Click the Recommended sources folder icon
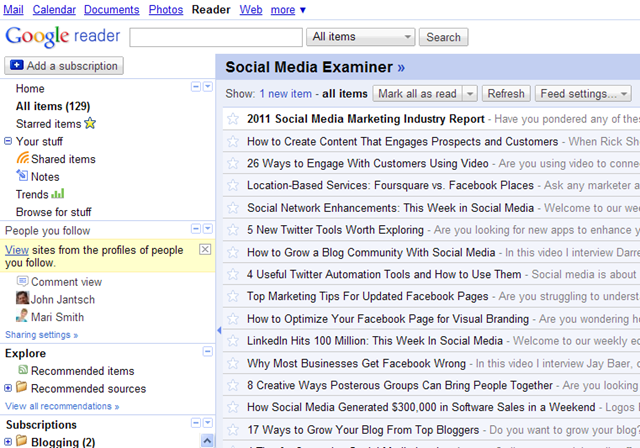The width and height of the screenshot is (640, 448). point(22,387)
